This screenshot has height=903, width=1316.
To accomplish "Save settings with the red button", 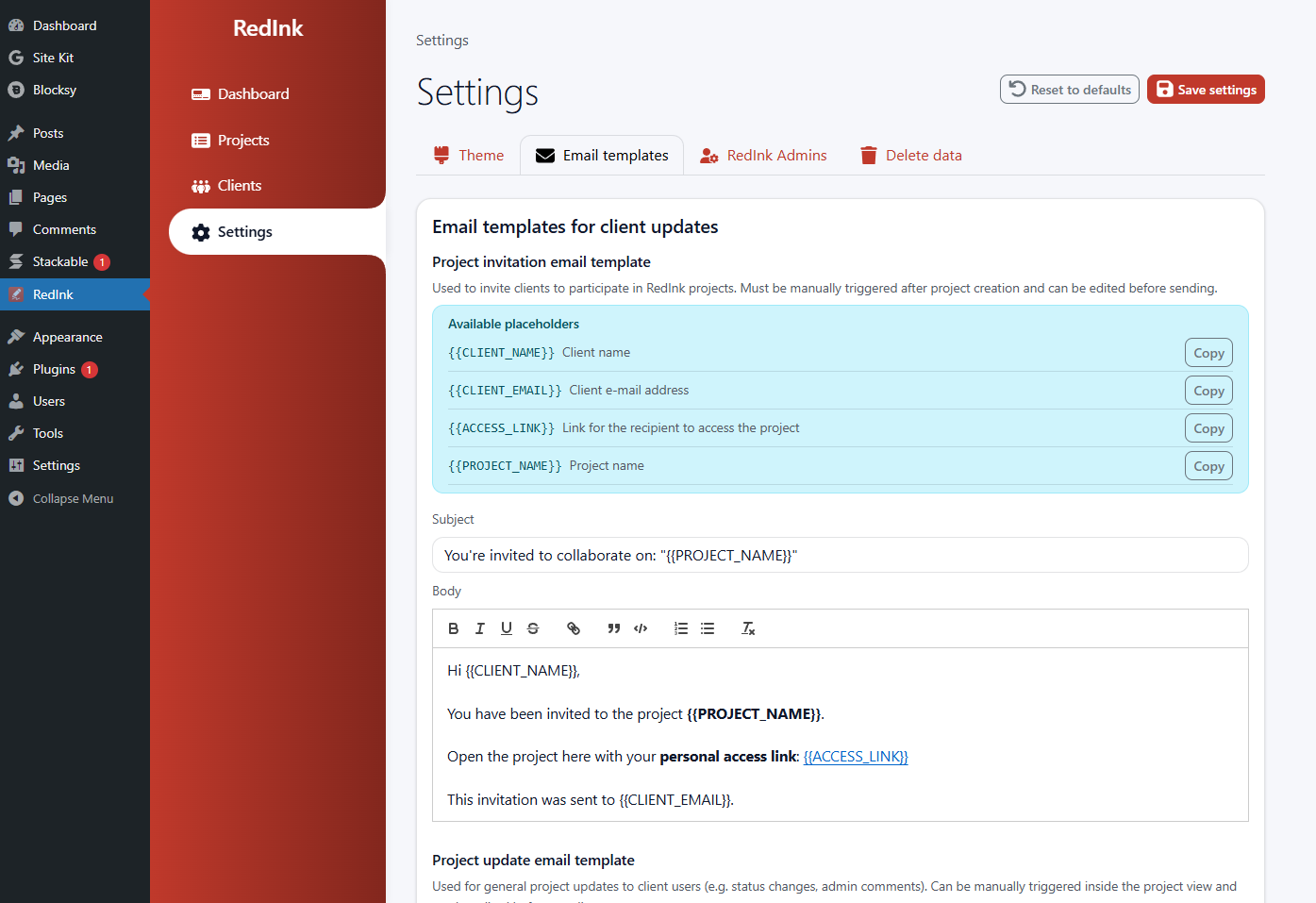I will point(1206,90).
